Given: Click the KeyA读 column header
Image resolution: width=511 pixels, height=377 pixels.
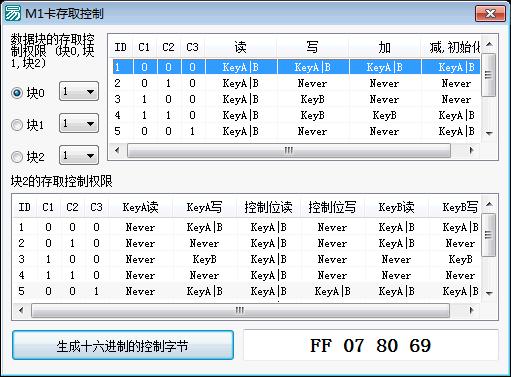Looking at the screenshot, I should [x=140, y=207].
